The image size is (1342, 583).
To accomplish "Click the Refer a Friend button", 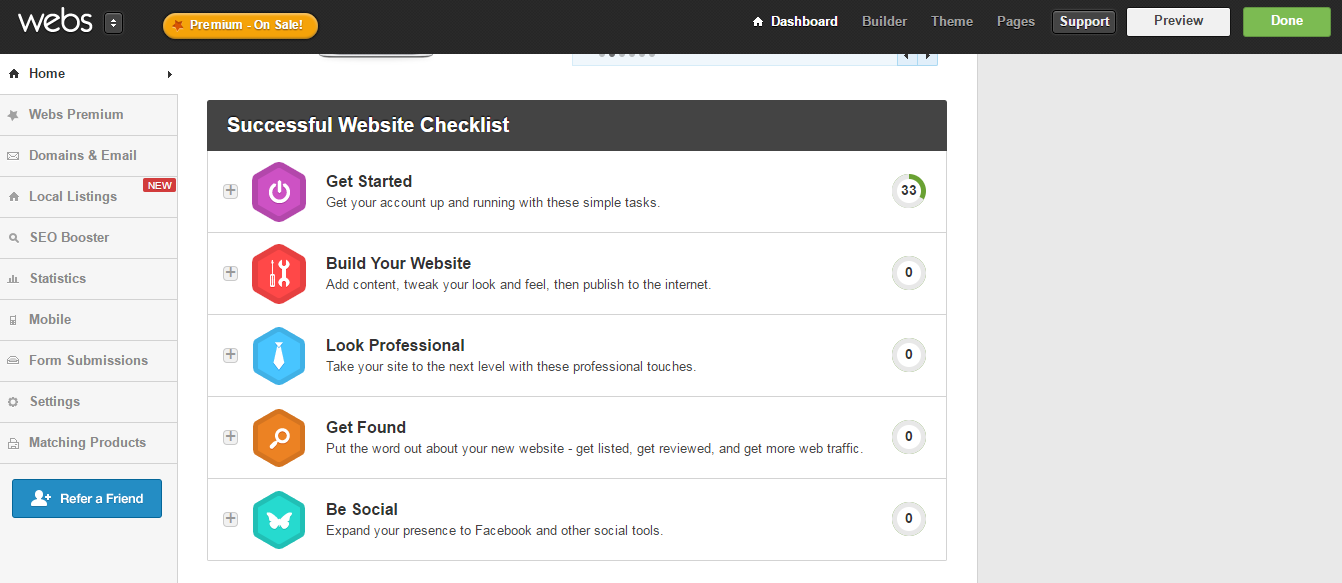I will point(87,498).
